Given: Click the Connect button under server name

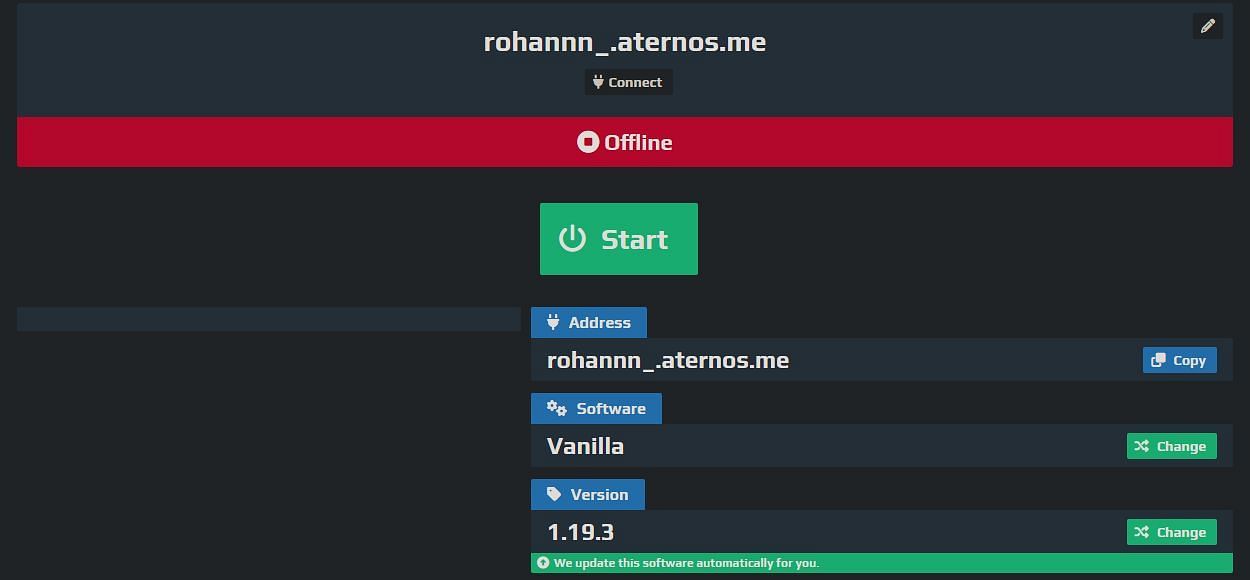Looking at the screenshot, I should (628, 82).
